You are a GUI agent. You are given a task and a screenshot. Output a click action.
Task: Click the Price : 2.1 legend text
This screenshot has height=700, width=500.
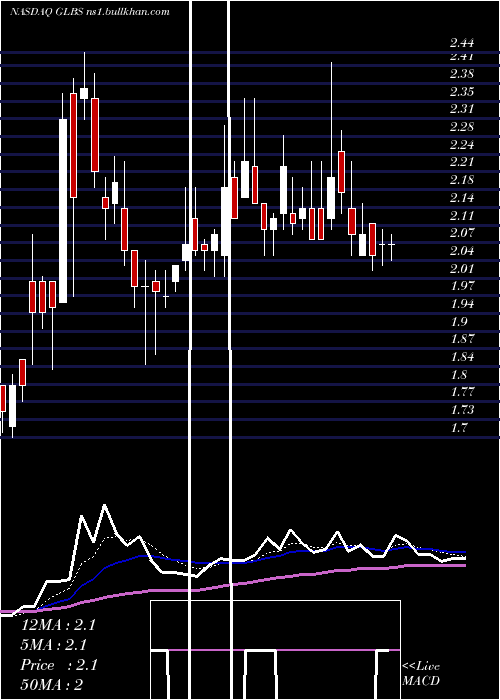coord(58,665)
